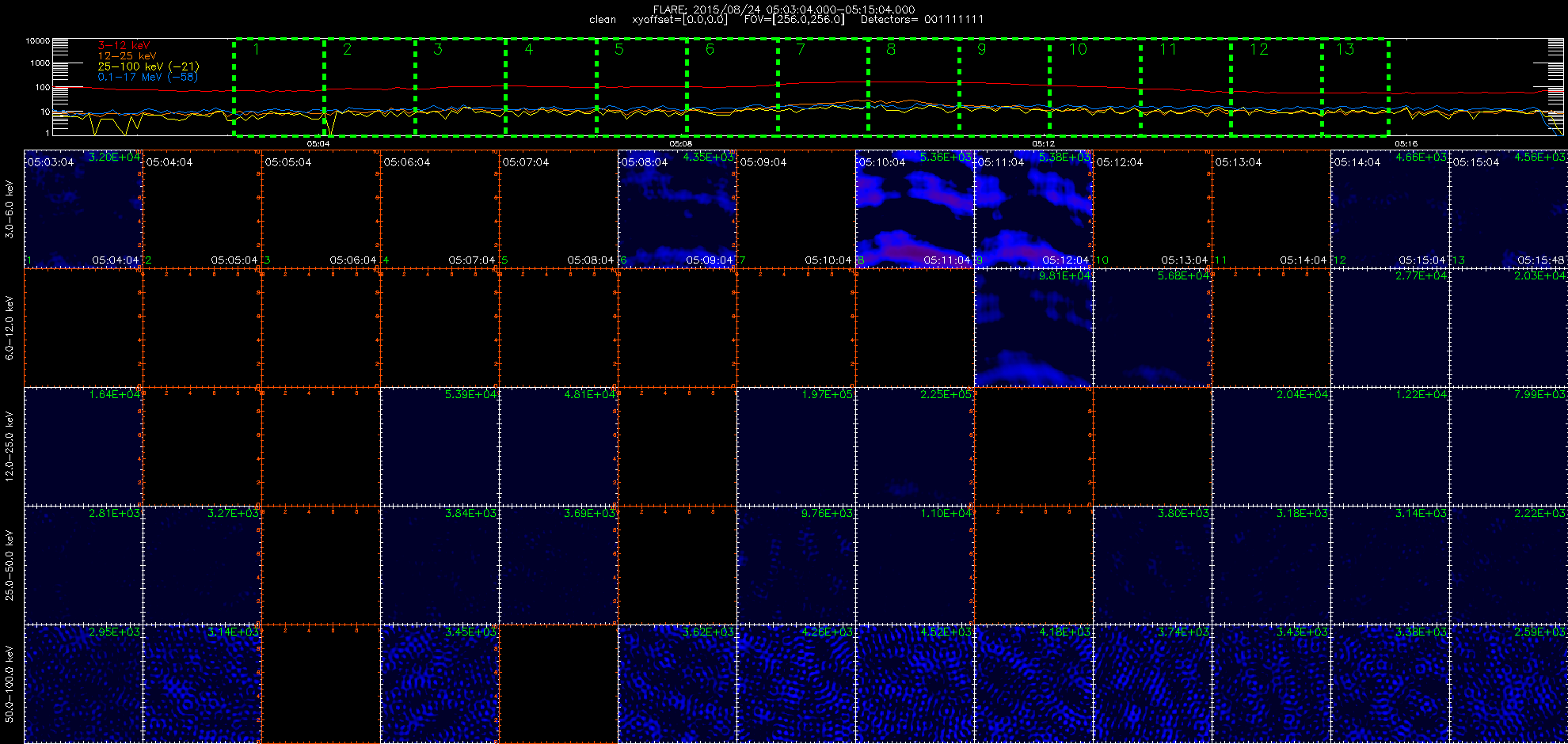
Task: Select interval 13 marker in the light curve
Action: pos(1345,49)
